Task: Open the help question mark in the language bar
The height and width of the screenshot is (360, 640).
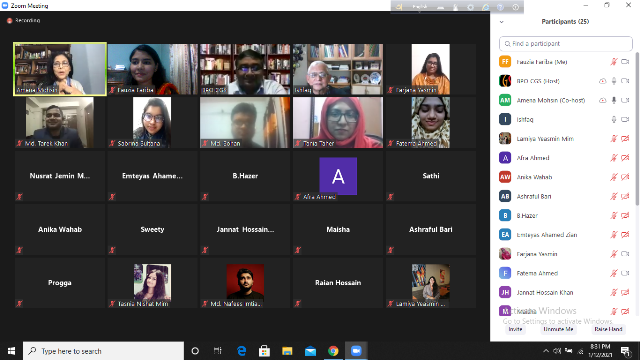Action: tap(500, 7)
